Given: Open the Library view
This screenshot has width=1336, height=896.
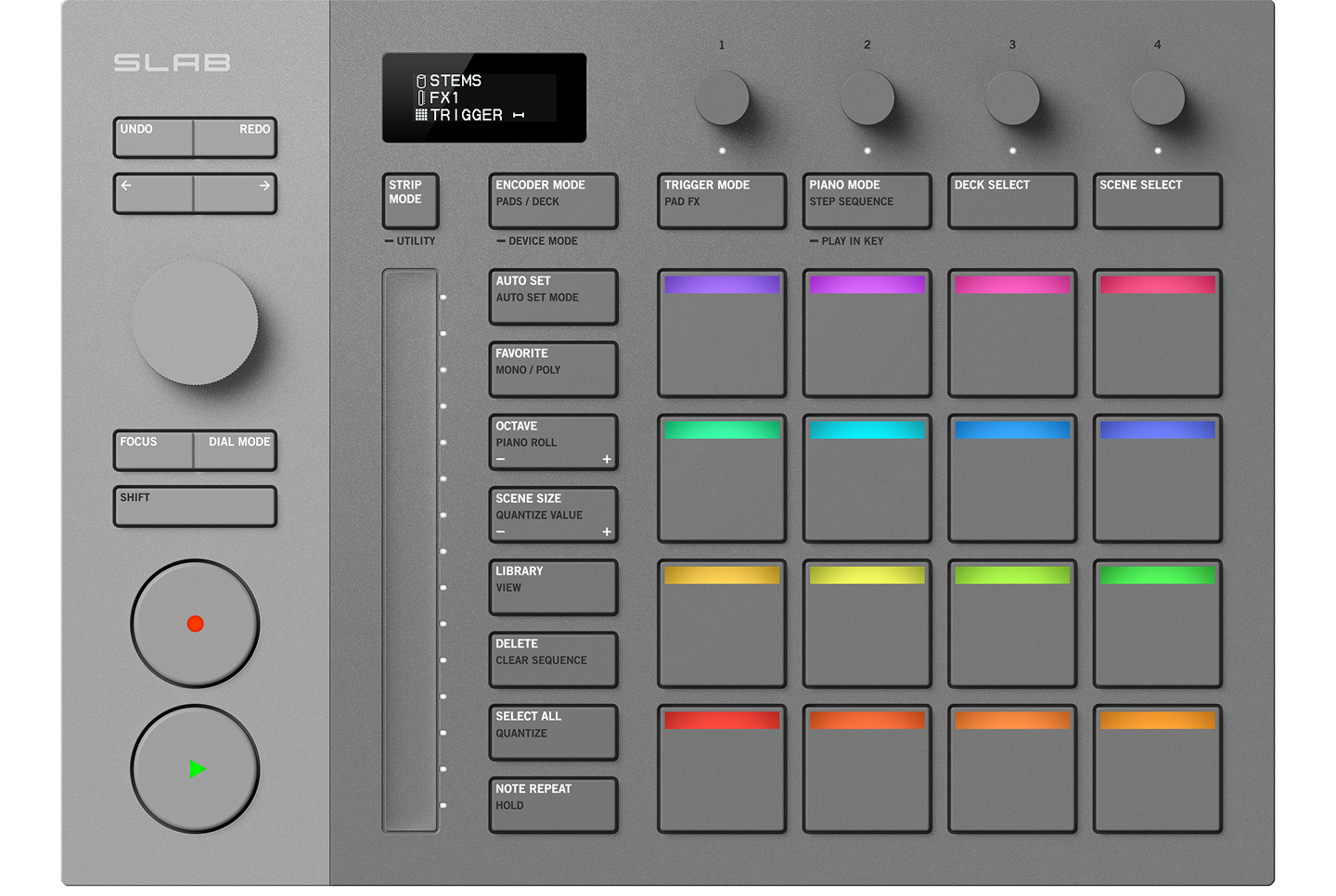Looking at the screenshot, I should [x=553, y=586].
